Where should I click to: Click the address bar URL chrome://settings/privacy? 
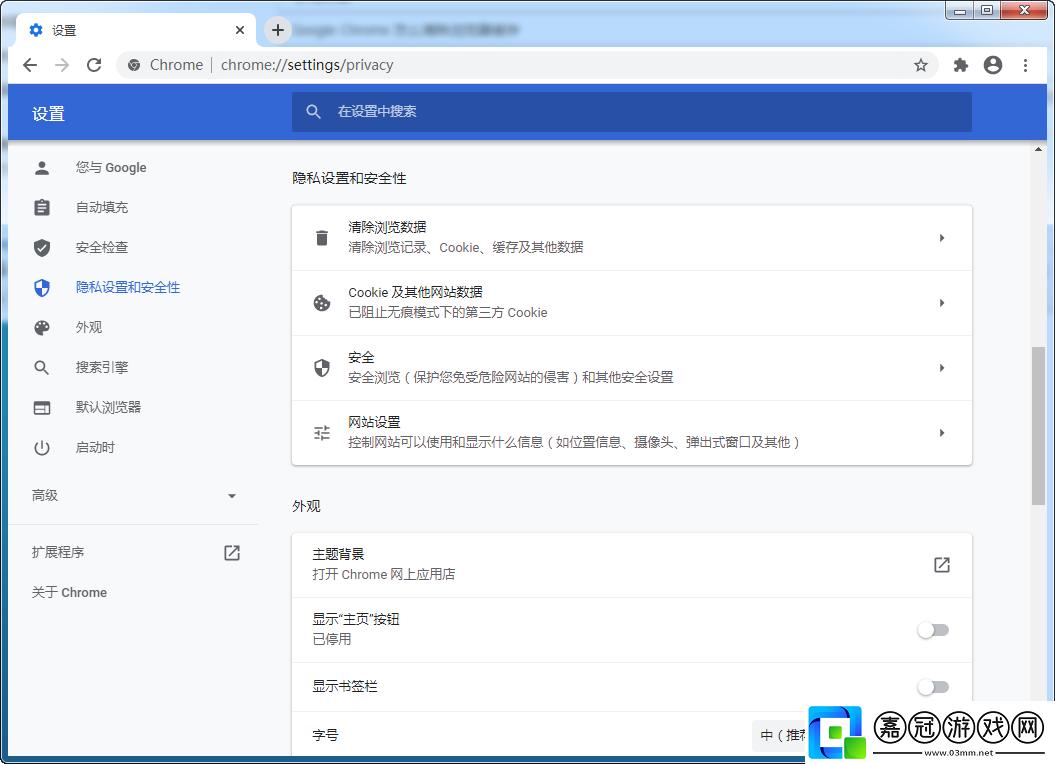pyautogui.click(x=307, y=65)
